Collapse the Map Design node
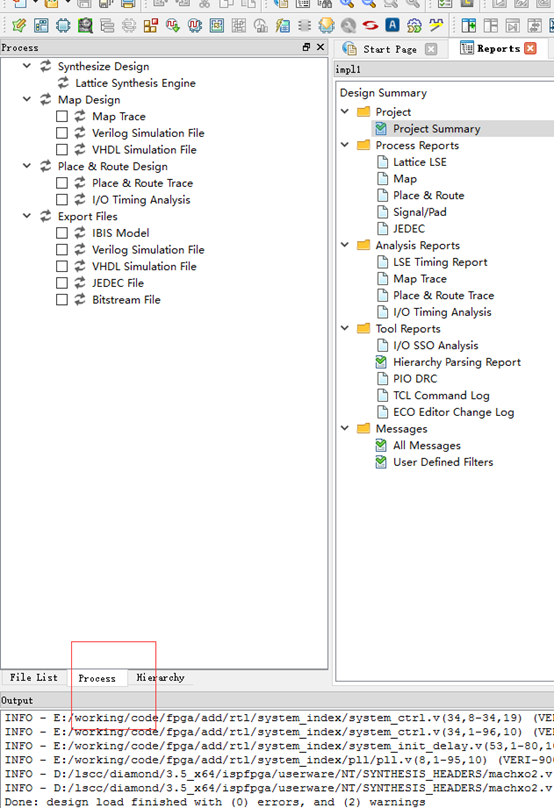 pos(27,99)
